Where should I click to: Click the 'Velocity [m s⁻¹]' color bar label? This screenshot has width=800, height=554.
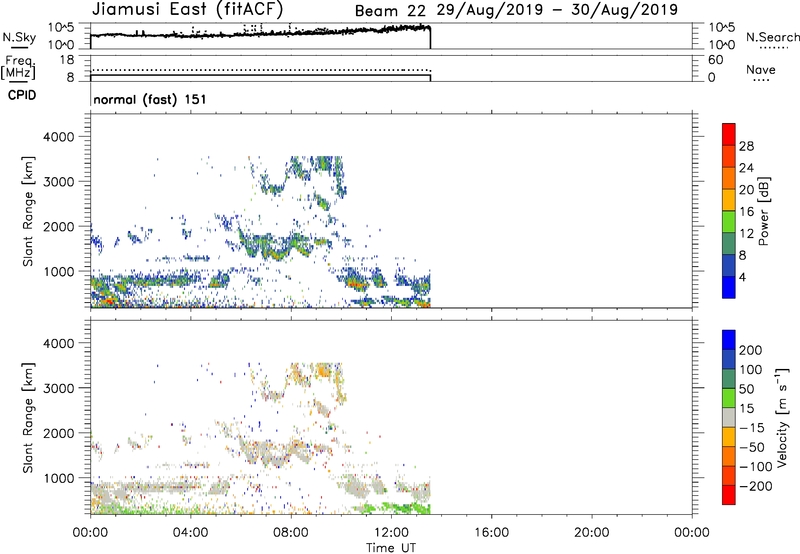pyautogui.click(x=783, y=417)
